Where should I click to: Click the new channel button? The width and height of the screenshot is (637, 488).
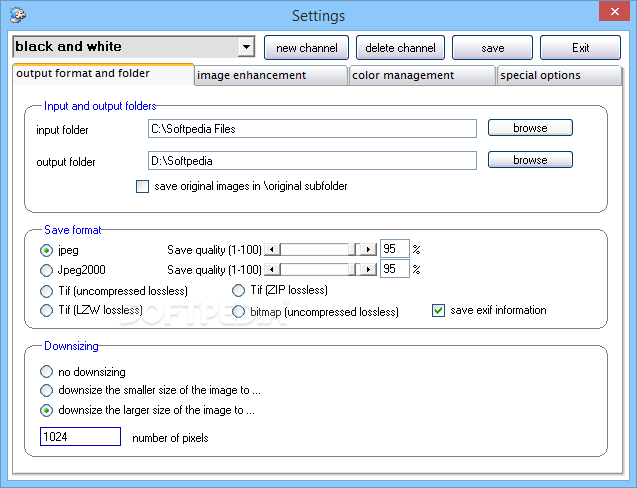pyautogui.click(x=306, y=48)
